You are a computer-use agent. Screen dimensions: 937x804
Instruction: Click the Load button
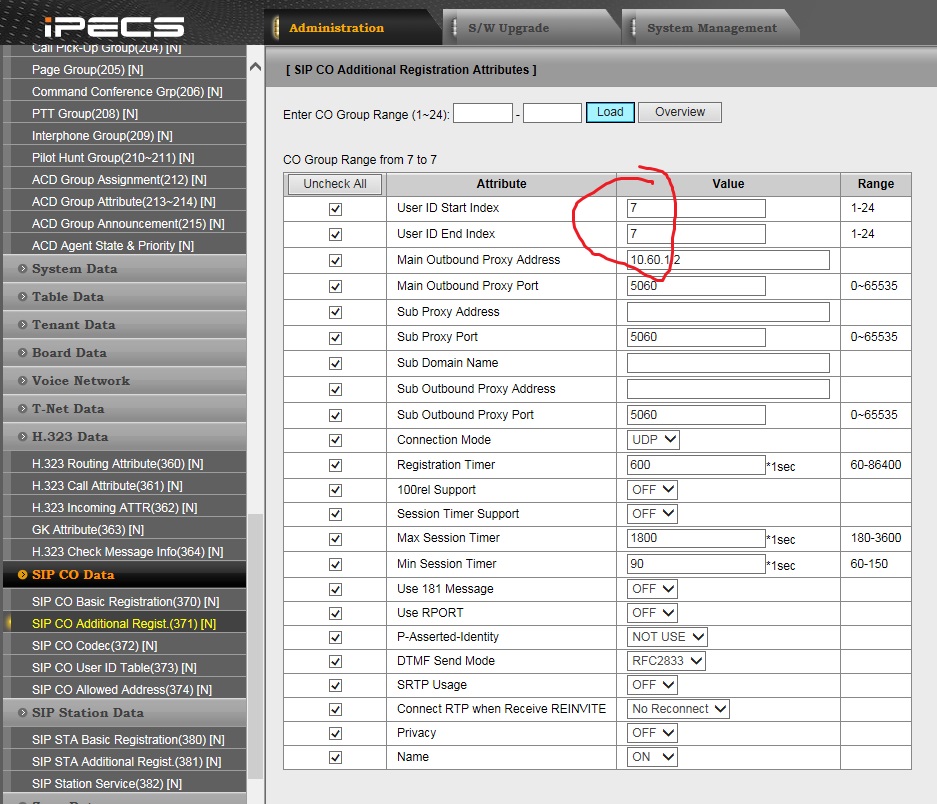(609, 112)
